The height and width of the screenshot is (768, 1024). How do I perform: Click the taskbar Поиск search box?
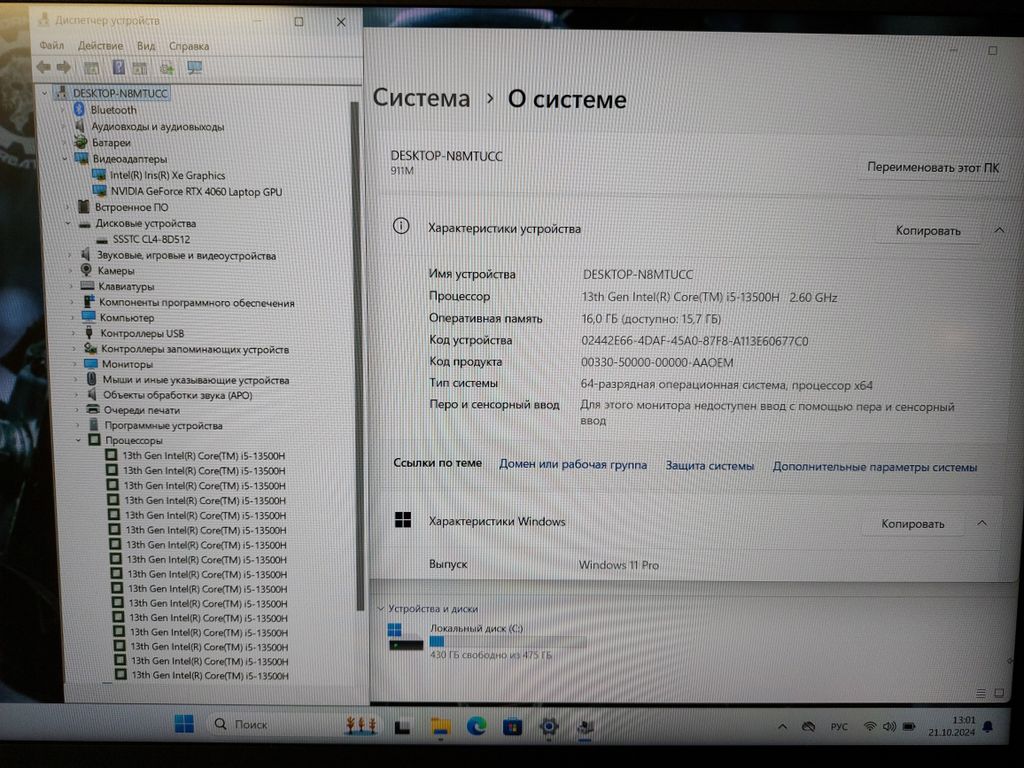(x=265, y=724)
